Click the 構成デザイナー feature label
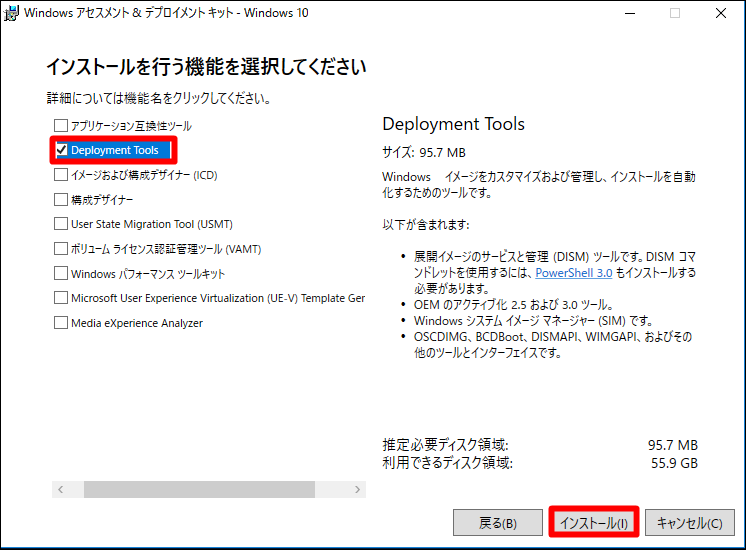Screen dimensions: 746x550 click(x=102, y=200)
